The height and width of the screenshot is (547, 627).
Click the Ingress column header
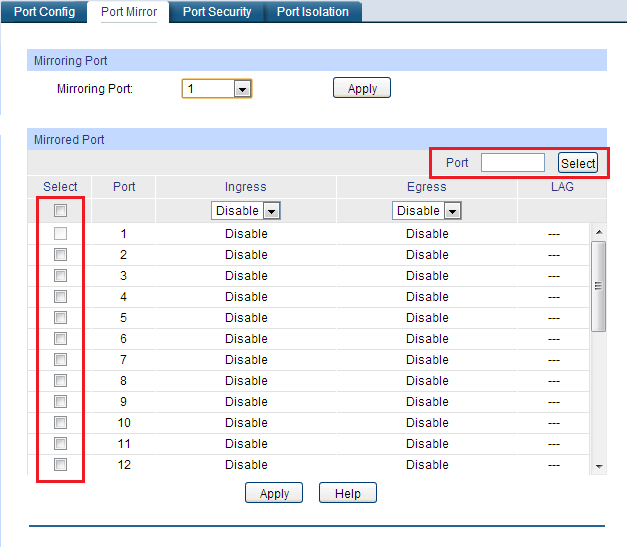(246, 187)
